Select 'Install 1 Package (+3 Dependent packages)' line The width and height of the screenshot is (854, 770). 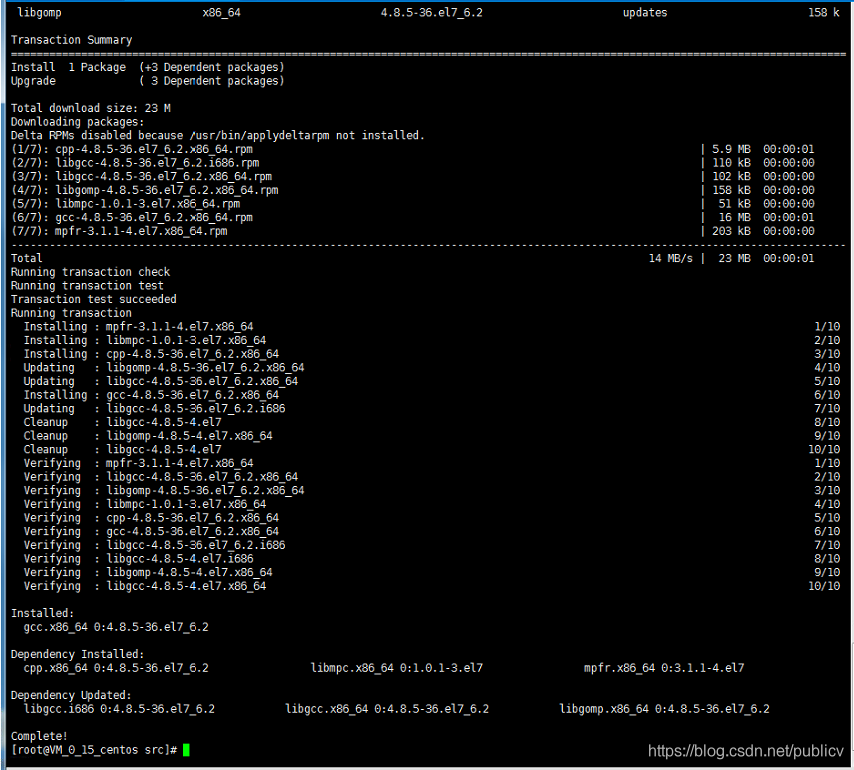(x=148, y=67)
